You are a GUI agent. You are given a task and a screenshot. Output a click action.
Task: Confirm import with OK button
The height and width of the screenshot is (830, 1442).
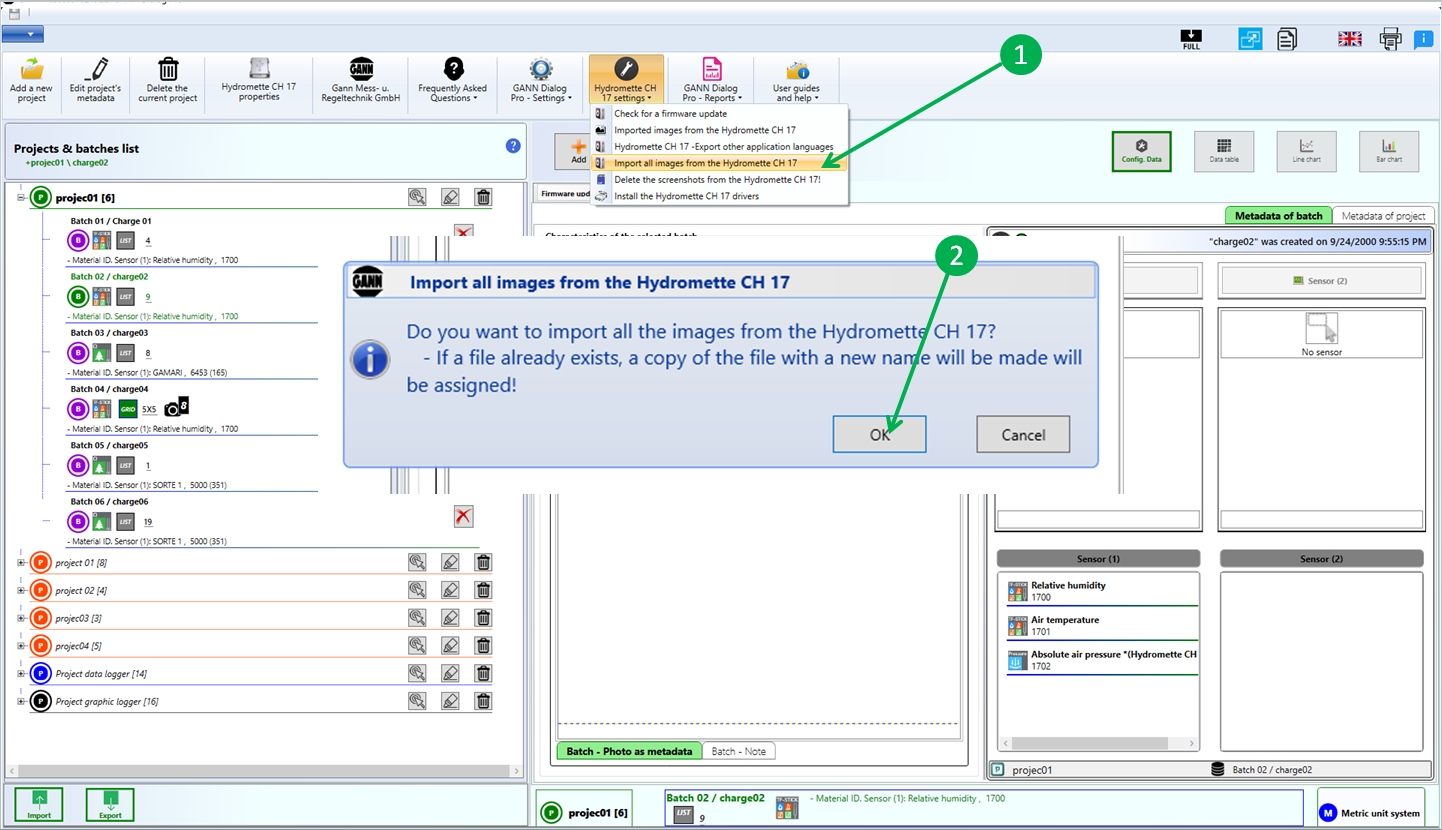tap(879, 434)
